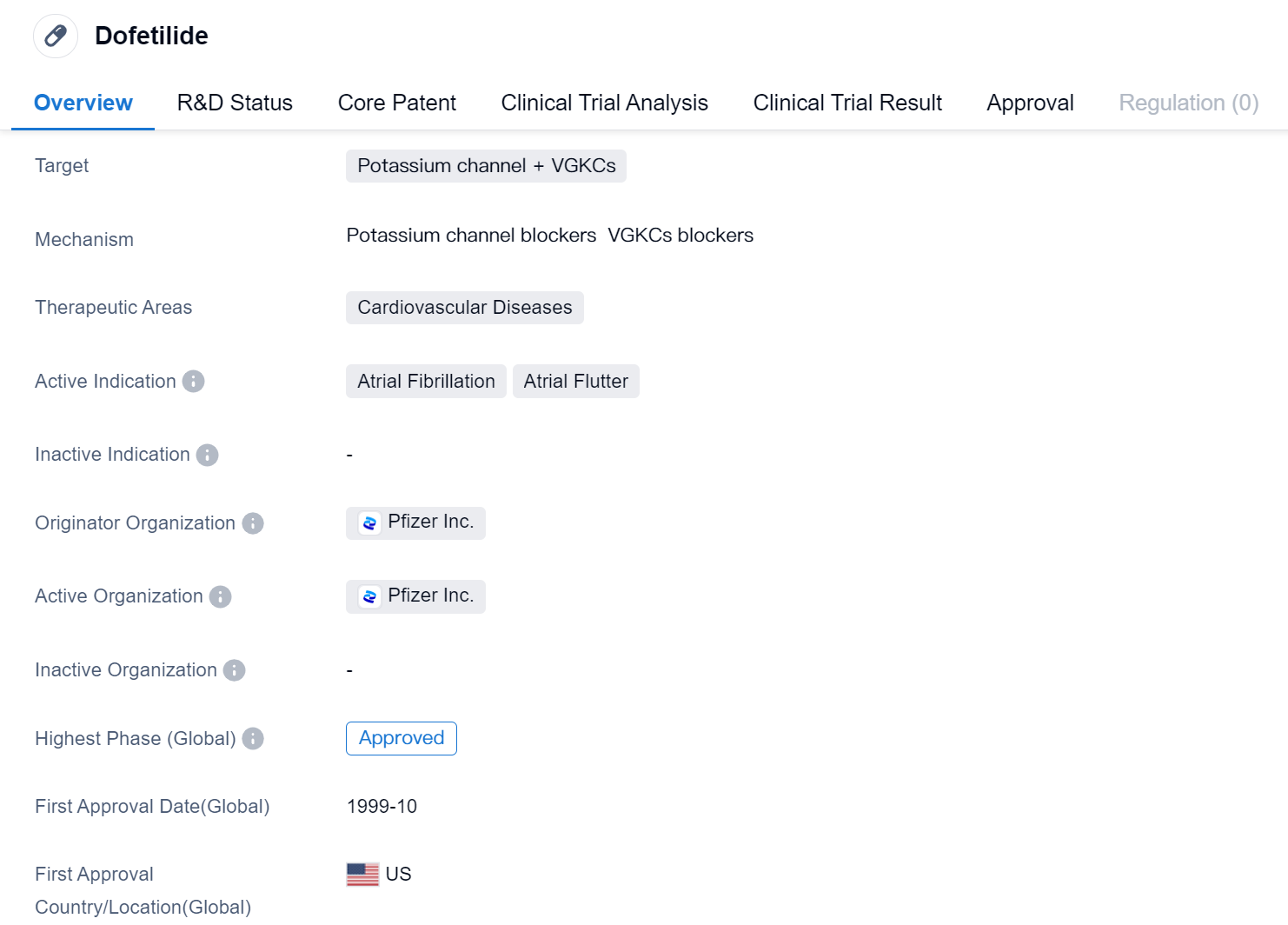Click the US flag icon
The height and width of the screenshot is (925, 1288).
(362, 875)
